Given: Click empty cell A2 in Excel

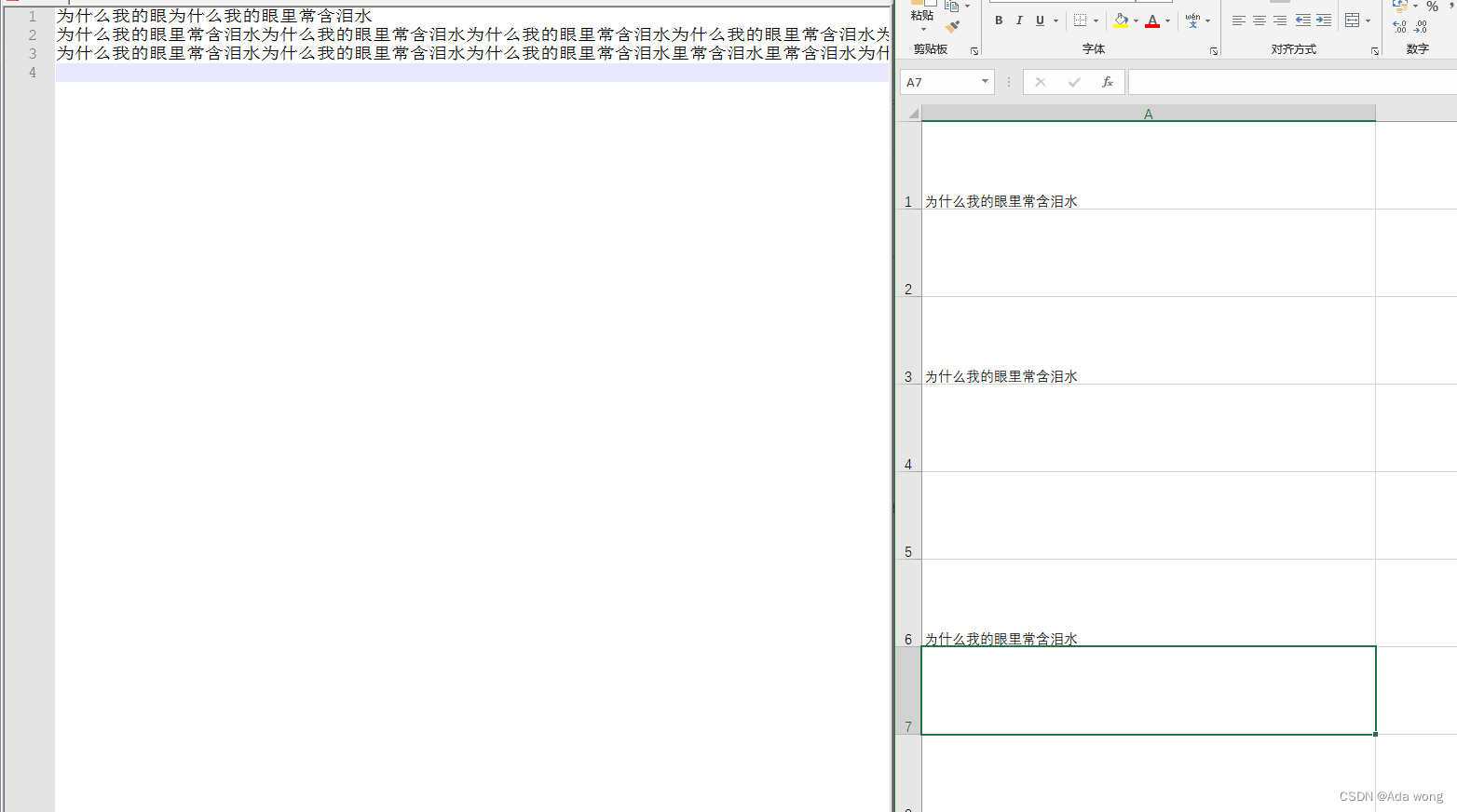Looking at the screenshot, I should coord(1148,252).
